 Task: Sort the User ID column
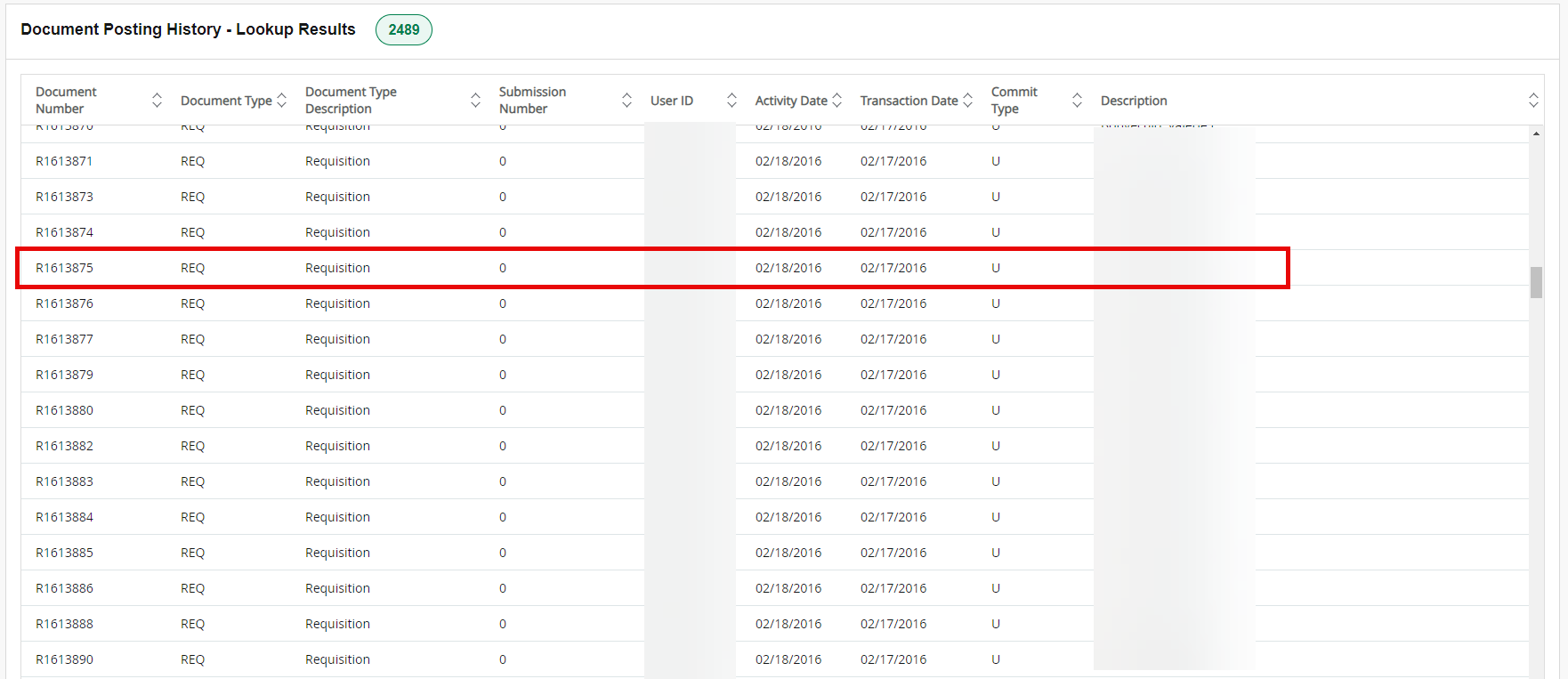click(x=731, y=101)
